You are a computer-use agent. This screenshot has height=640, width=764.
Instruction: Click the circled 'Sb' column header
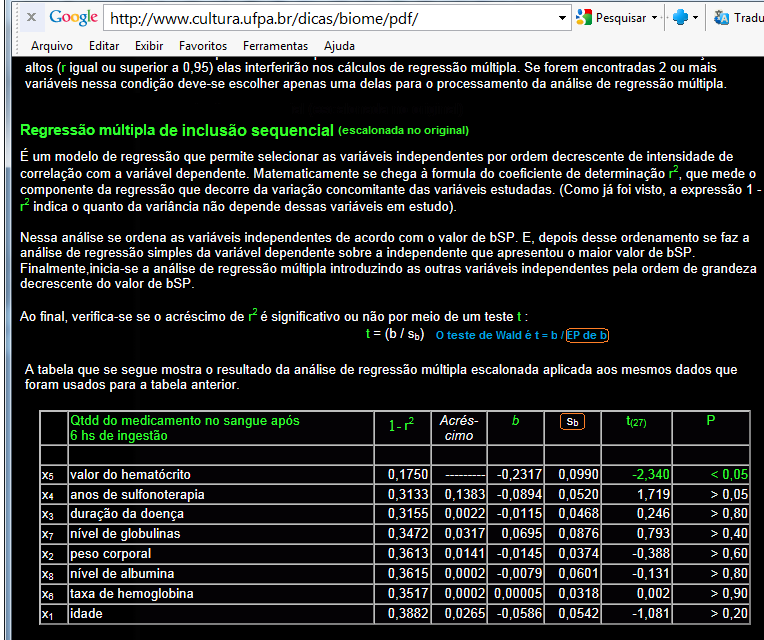[x=573, y=421]
